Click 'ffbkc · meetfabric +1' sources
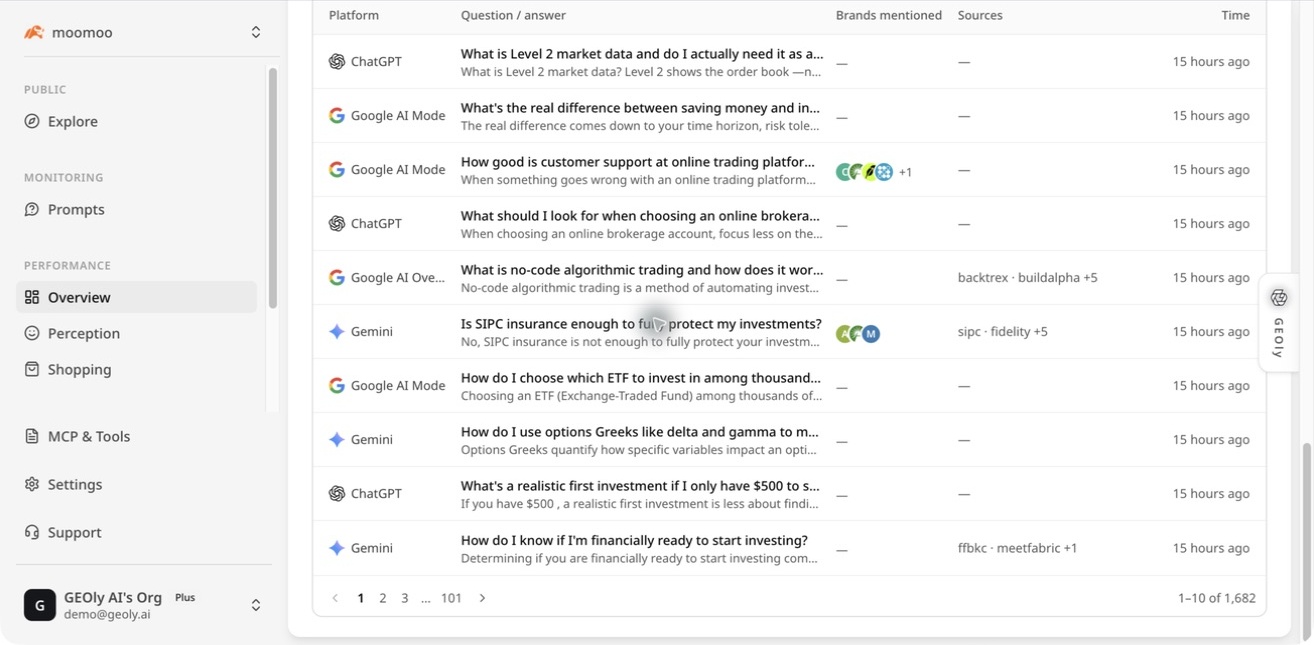The width and height of the screenshot is (1314, 645). tap(1018, 548)
